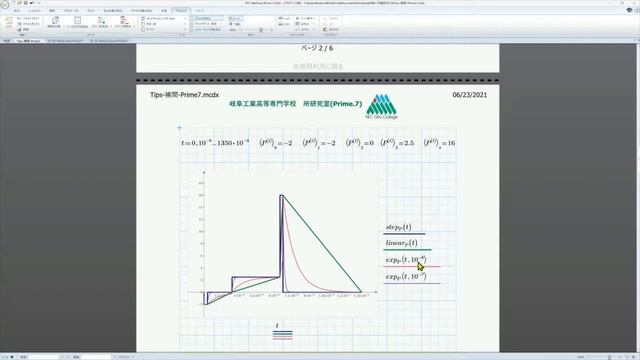Click the last ribbon group bottom button
Screen dimensions: 640x360
(x=331, y=29)
